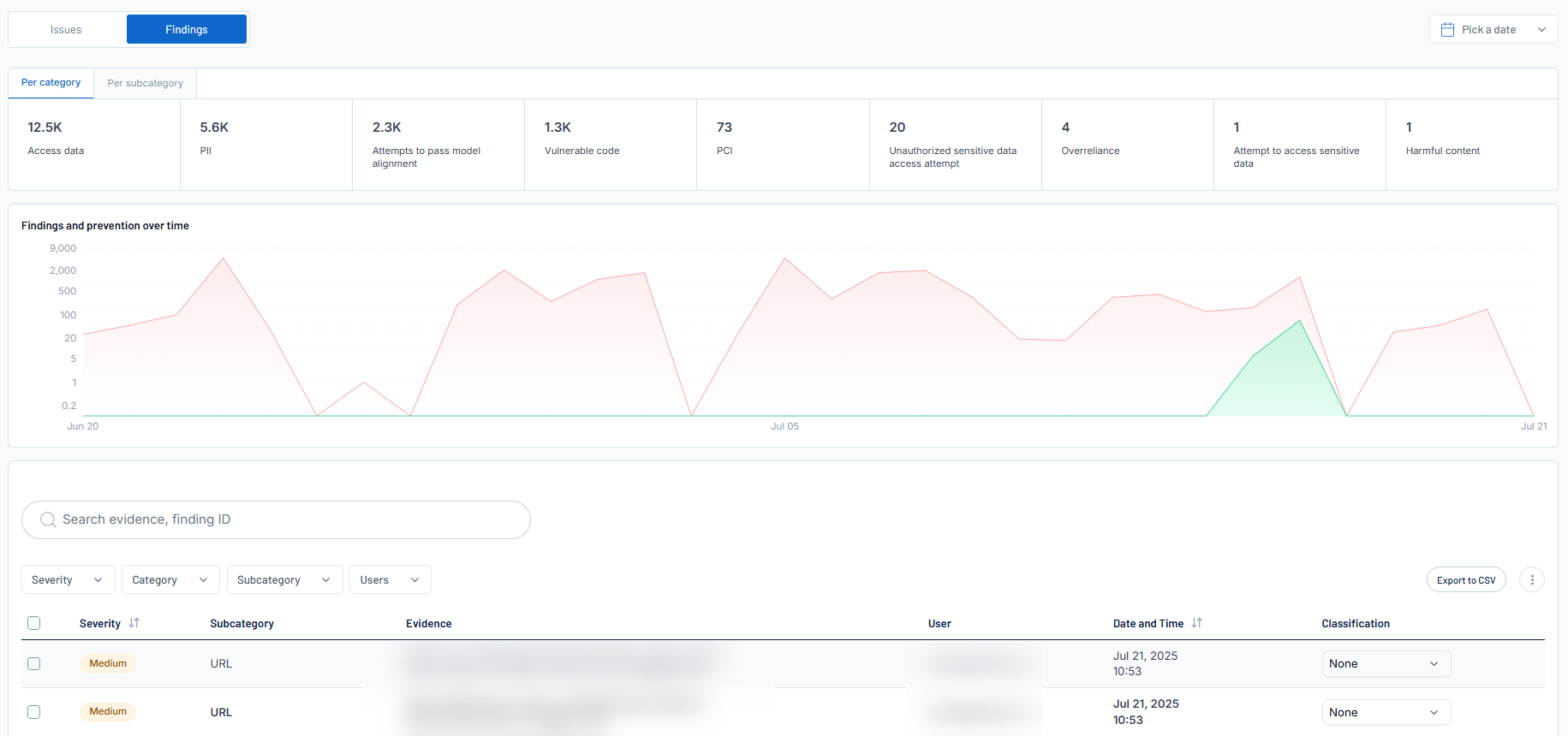Select the PII 5.6K category card
The width and height of the screenshot is (1568, 736).
coord(265,144)
